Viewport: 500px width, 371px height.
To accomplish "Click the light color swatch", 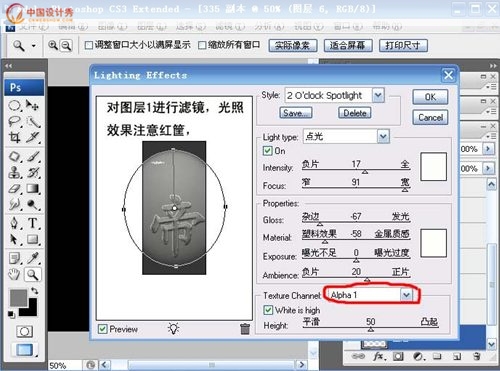I will click(x=433, y=167).
